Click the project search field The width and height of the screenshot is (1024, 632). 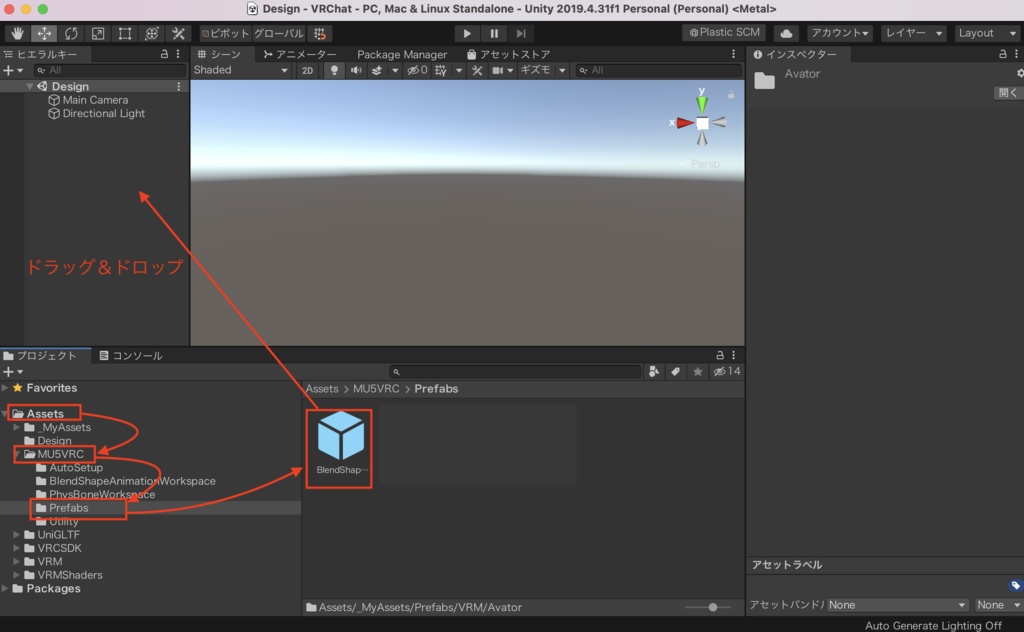point(515,371)
